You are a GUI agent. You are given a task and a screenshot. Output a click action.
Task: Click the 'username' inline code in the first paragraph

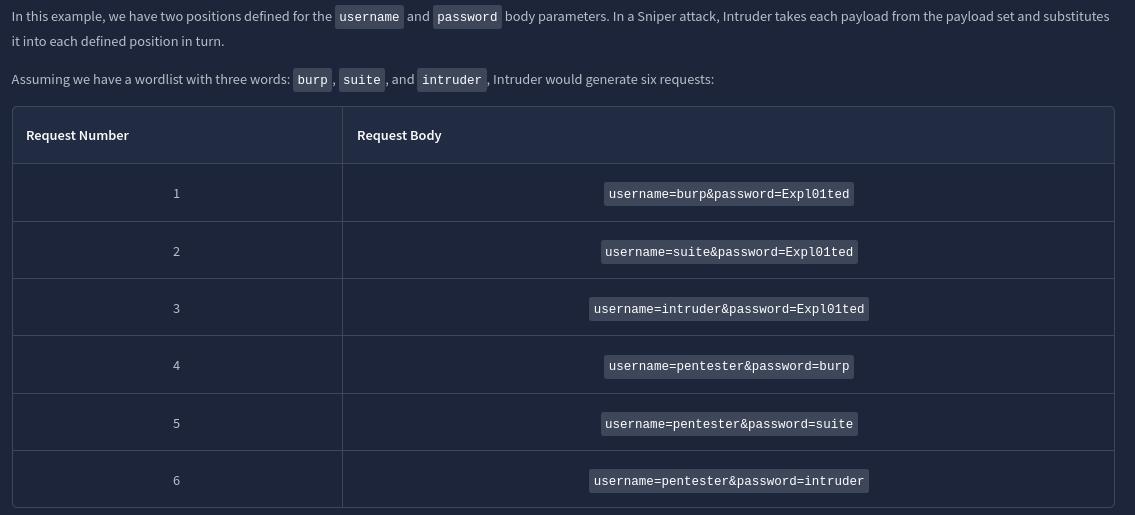click(369, 17)
